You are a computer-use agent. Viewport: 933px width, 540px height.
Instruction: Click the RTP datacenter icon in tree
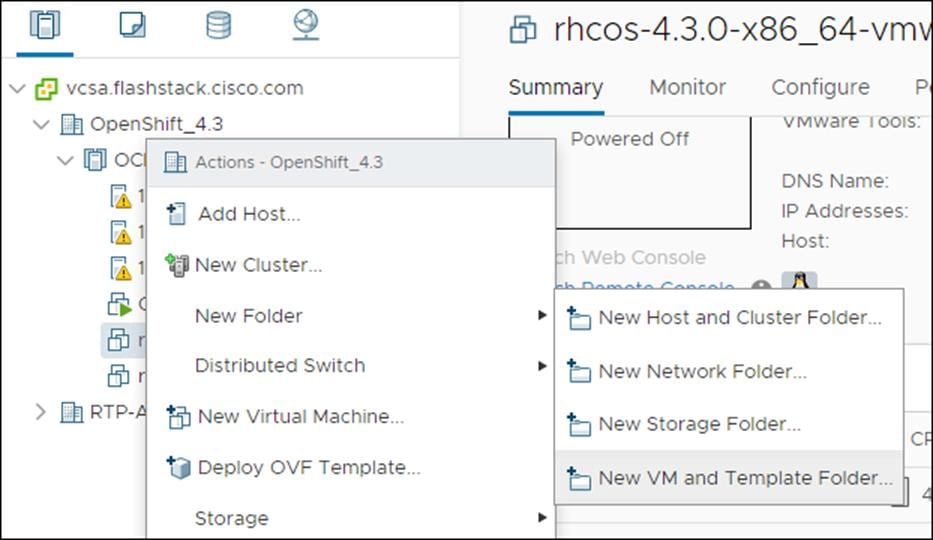[x=71, y=412]
